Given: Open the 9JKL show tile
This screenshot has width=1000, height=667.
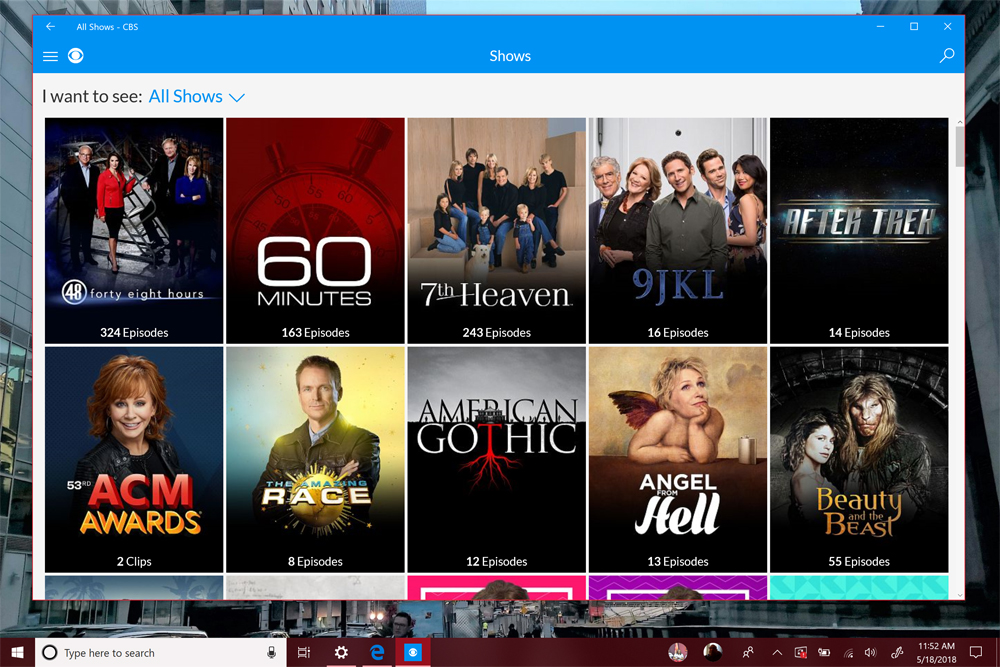Looking at the screenshot, I should pyautogui.click(x=677, y=231).
